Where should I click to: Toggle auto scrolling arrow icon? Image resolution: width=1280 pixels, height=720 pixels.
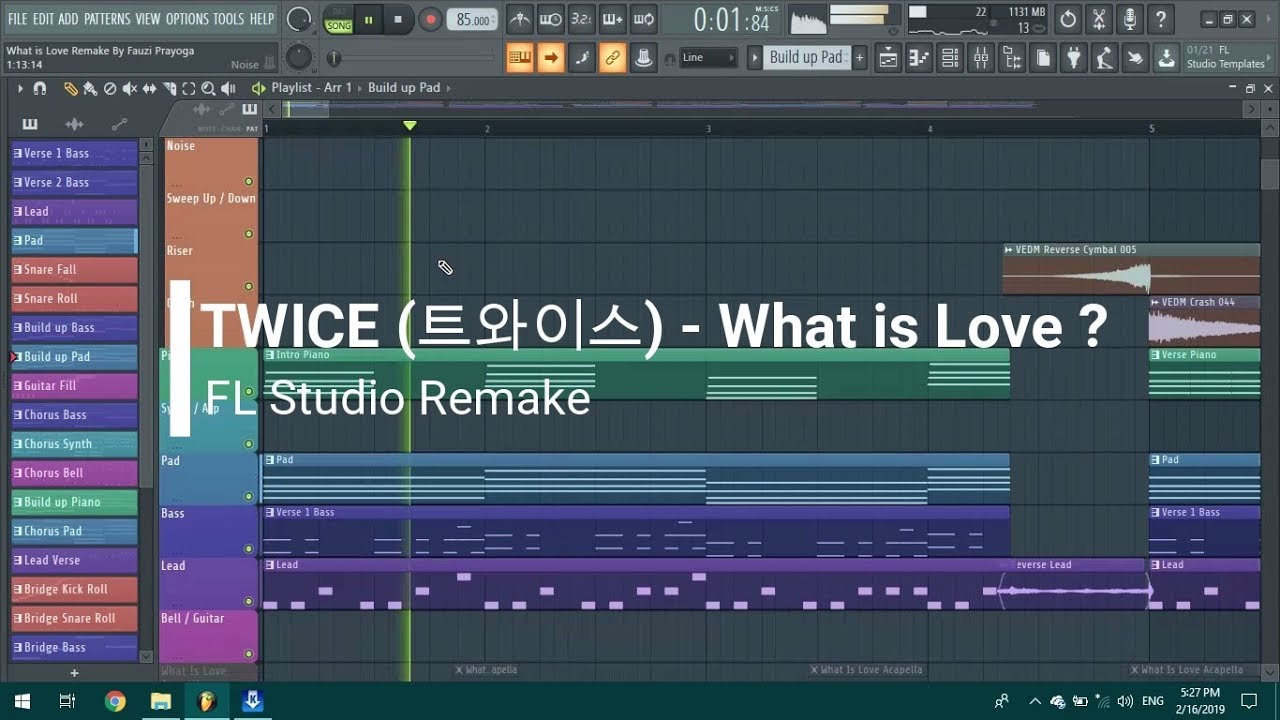tap(550, 58)
